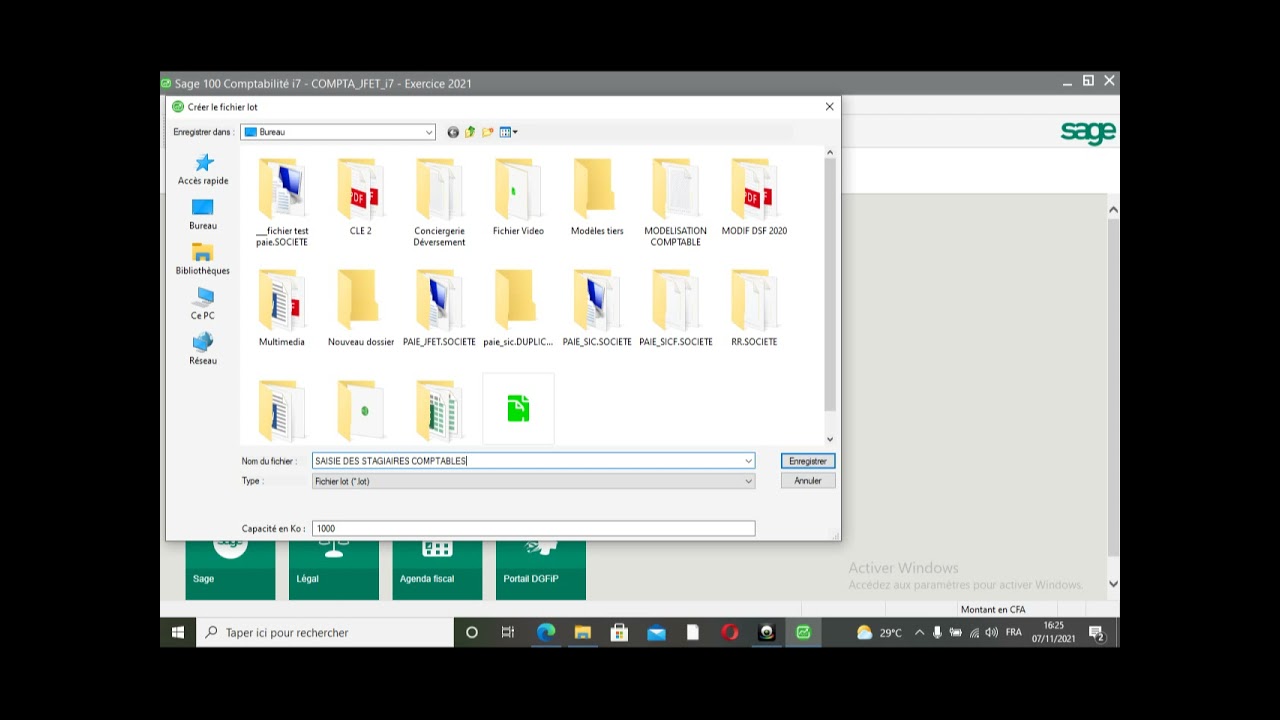Open Mail from the taskbar

[656, 632]
